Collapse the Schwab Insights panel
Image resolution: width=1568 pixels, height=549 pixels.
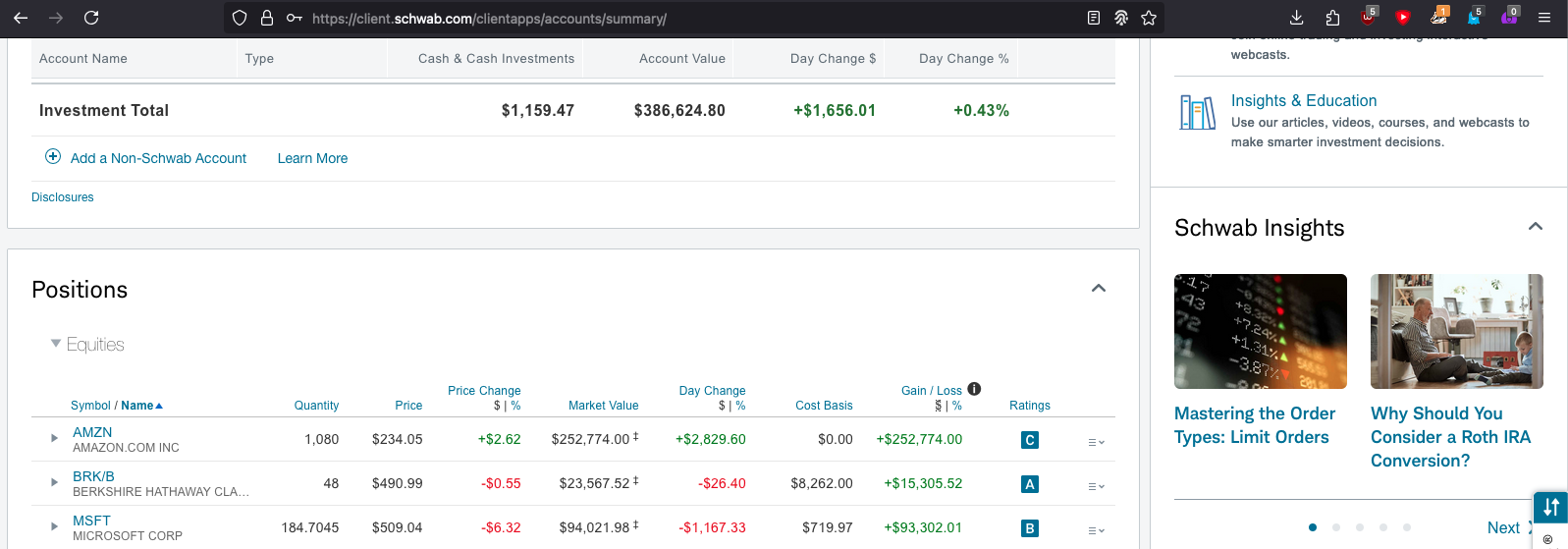[x=1536, y=226]
